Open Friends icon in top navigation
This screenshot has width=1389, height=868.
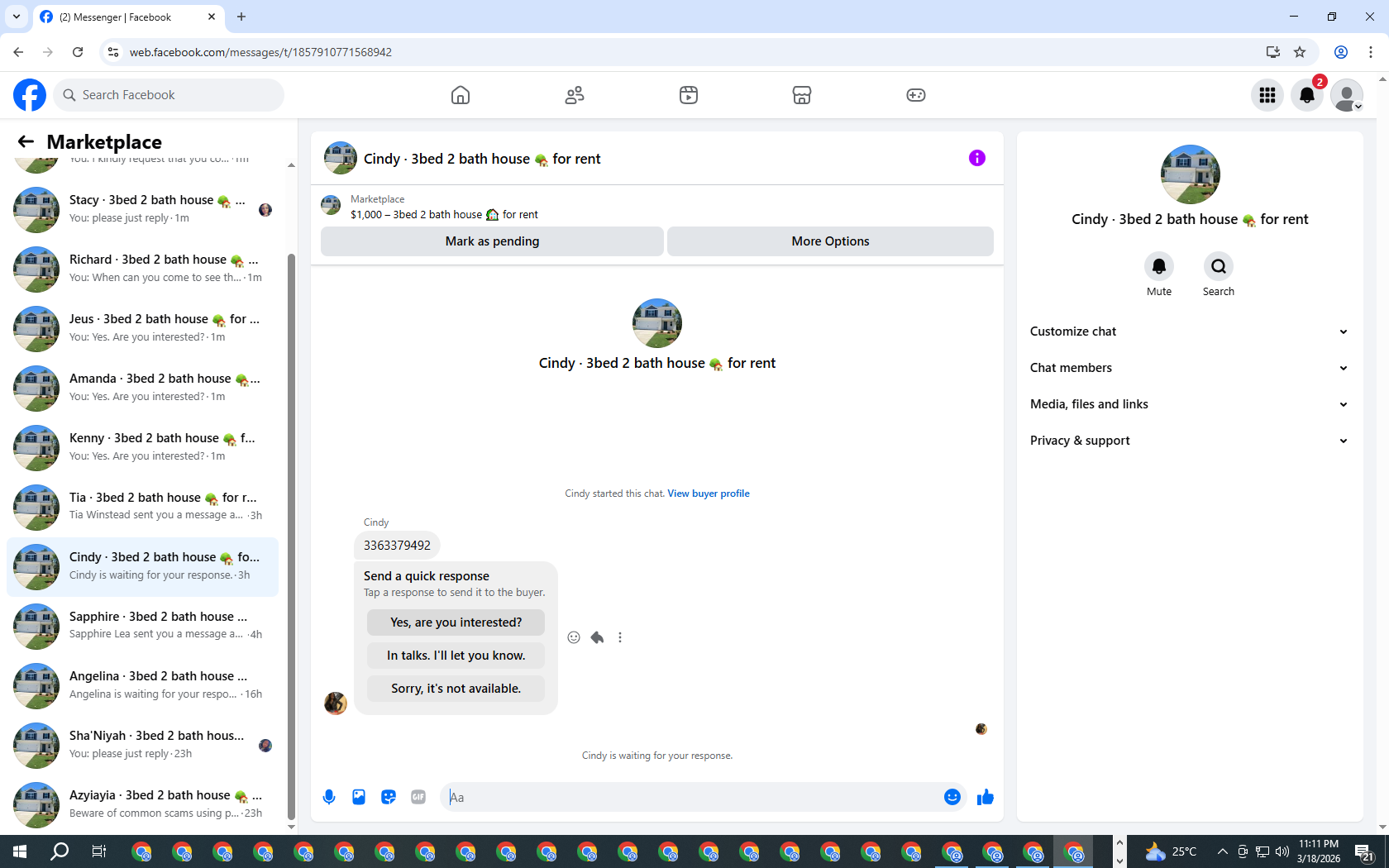[x=575, y=95]
